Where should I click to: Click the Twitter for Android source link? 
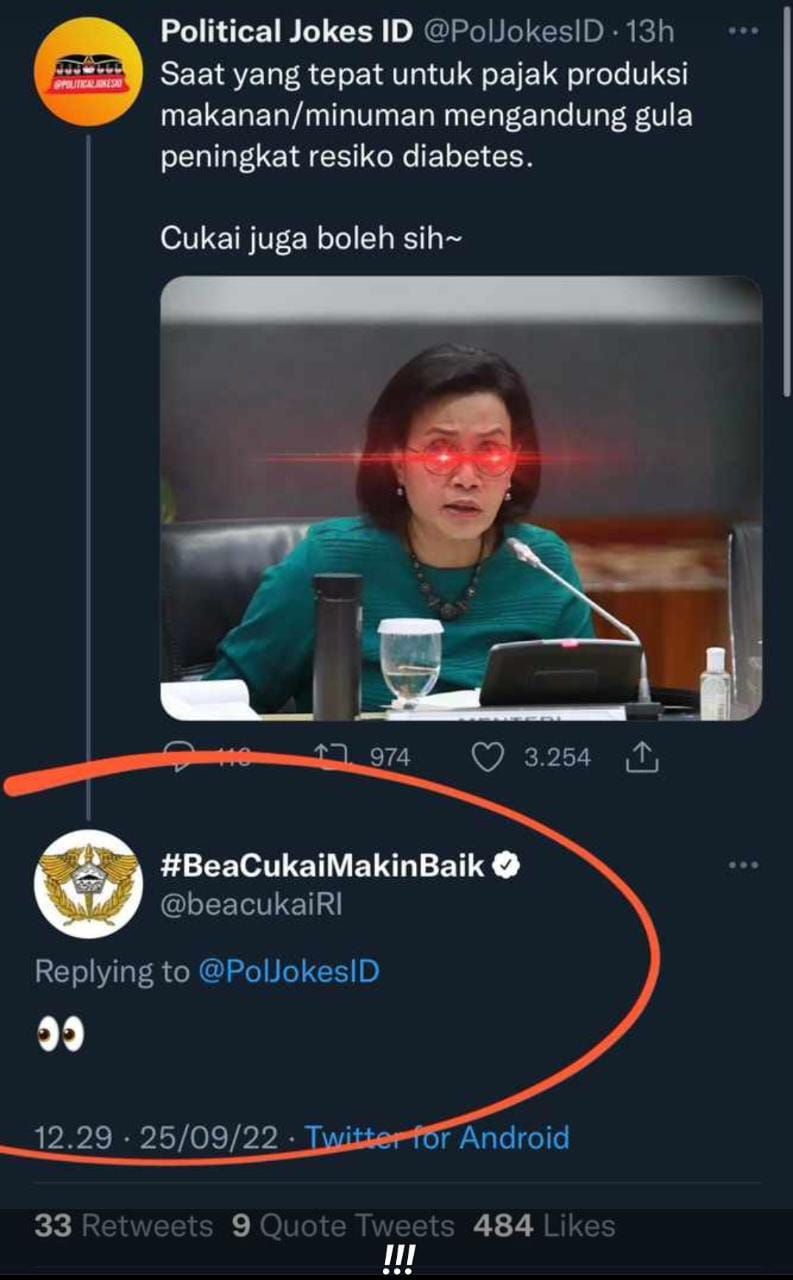[x=437, y=1137]
